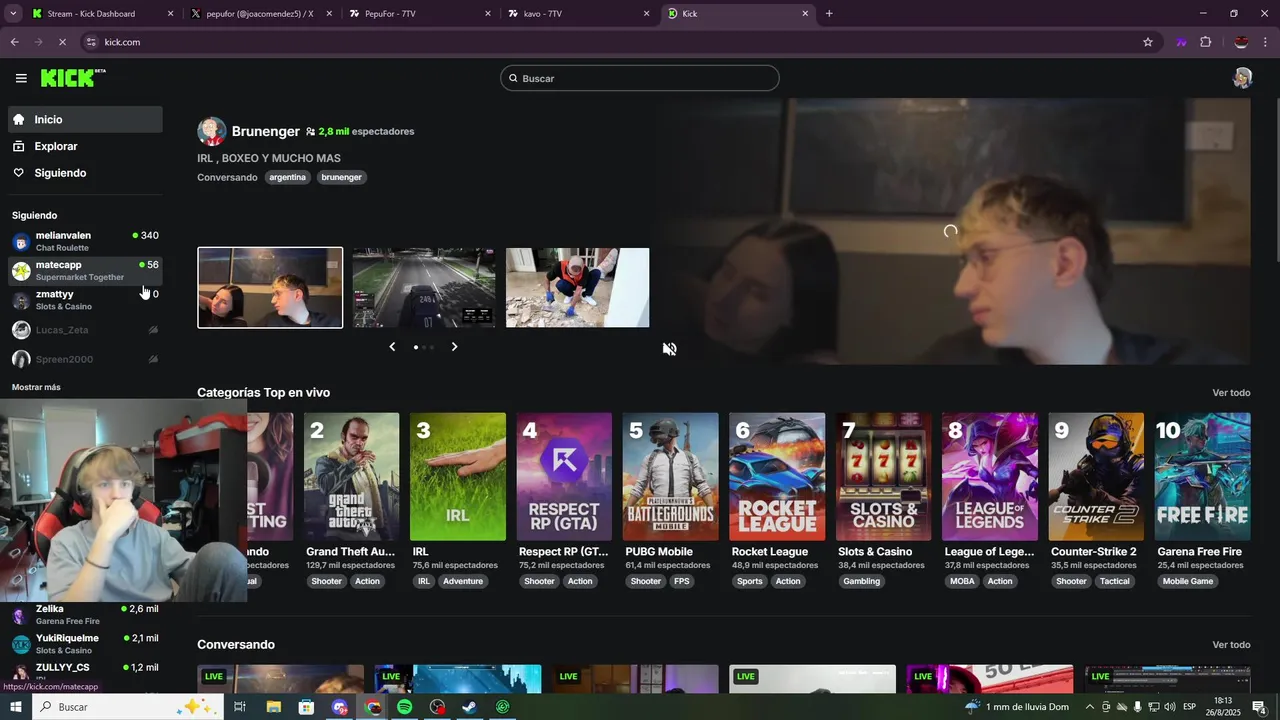Viewport: 1280px width, 720px height.
Task: Open the Rocket League category card
Action: (777, 477)
